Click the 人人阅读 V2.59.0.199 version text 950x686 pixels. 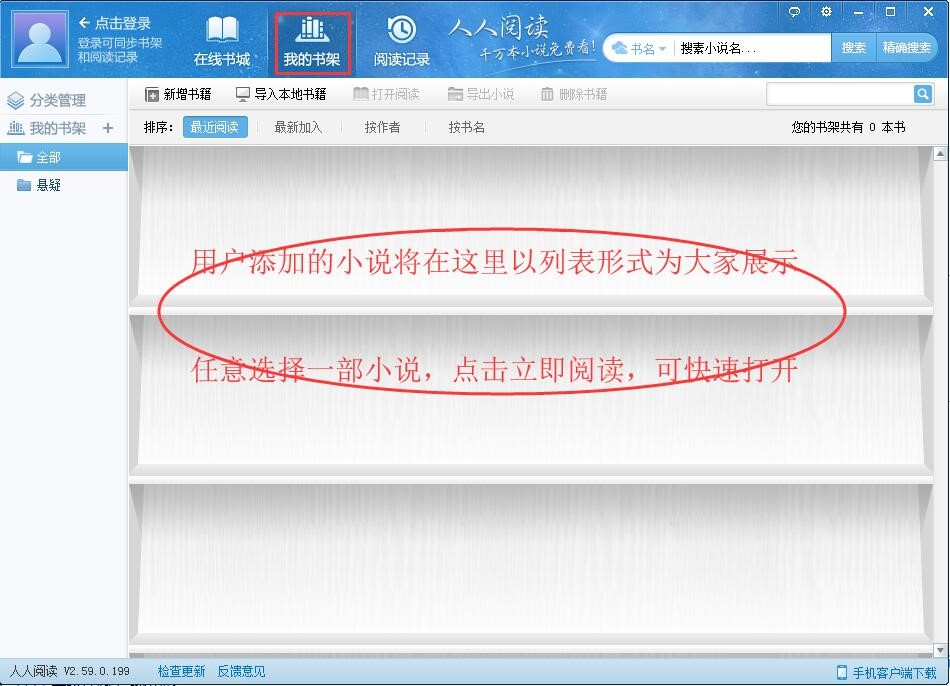(x=70, y=671)
